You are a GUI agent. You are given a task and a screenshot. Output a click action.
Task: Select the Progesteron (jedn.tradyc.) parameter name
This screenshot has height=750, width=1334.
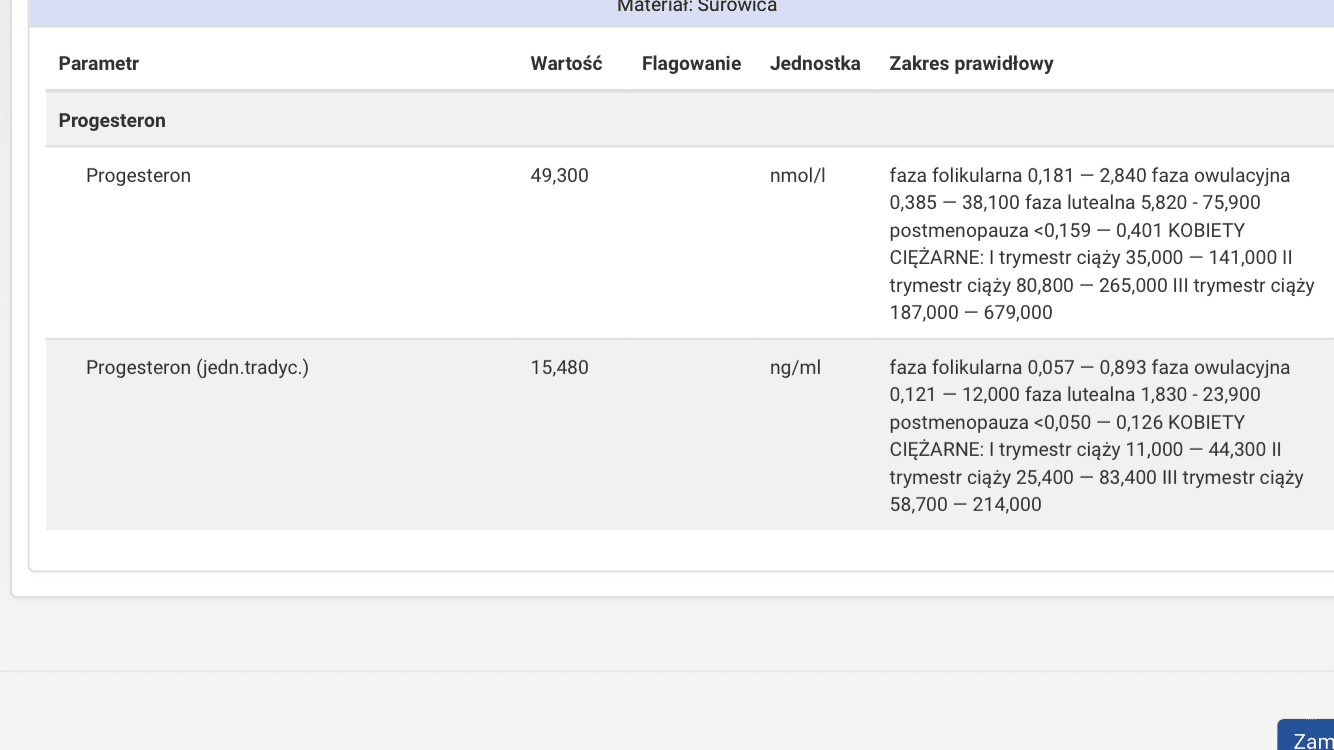(x=197, y=368)
